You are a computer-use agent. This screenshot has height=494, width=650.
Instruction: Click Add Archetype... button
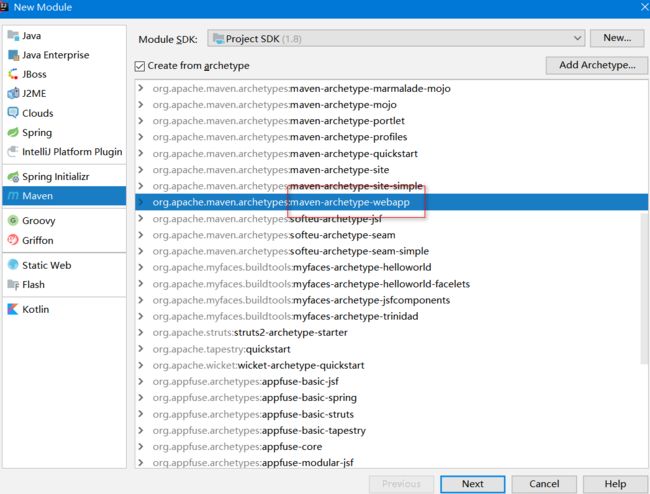597,65
